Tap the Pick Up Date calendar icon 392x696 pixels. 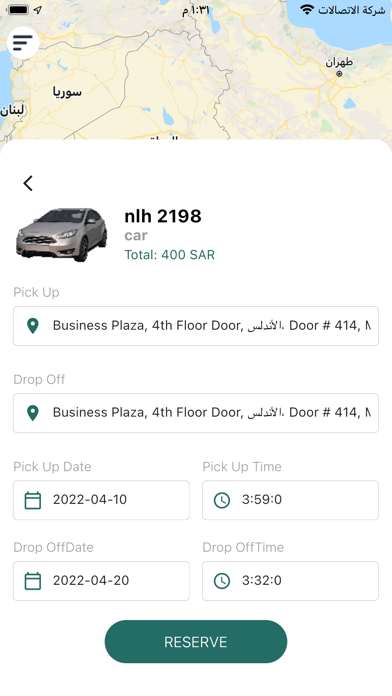[x=32, y=500]
